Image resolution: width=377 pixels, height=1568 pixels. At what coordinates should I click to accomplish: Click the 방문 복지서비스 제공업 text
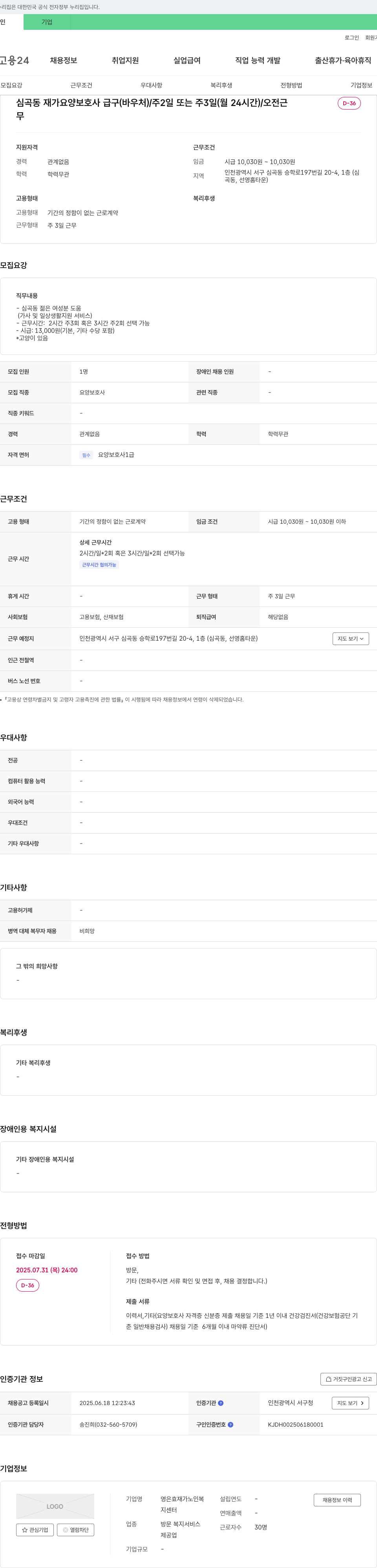180,1530
